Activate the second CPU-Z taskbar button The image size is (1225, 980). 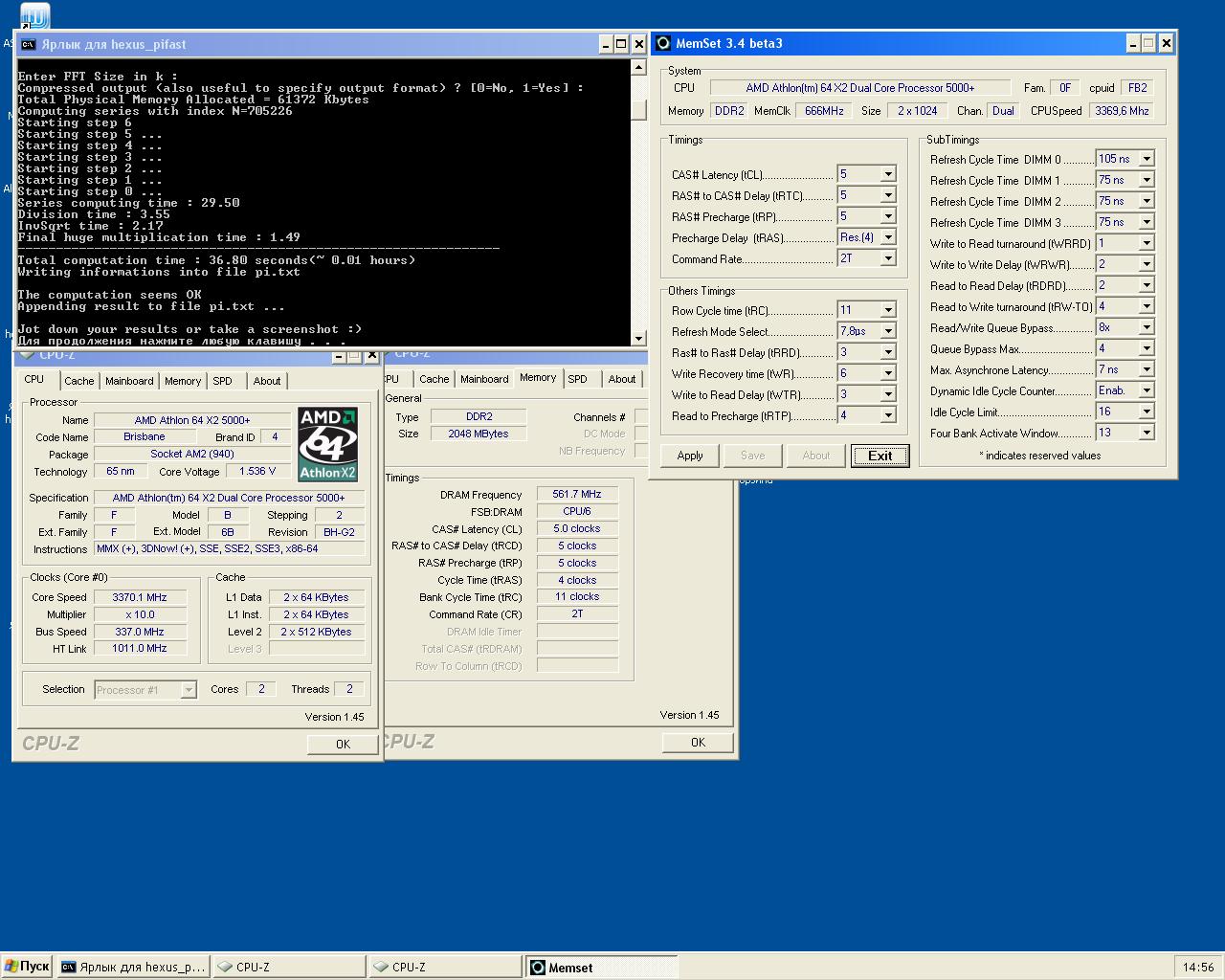coord(445,968)
